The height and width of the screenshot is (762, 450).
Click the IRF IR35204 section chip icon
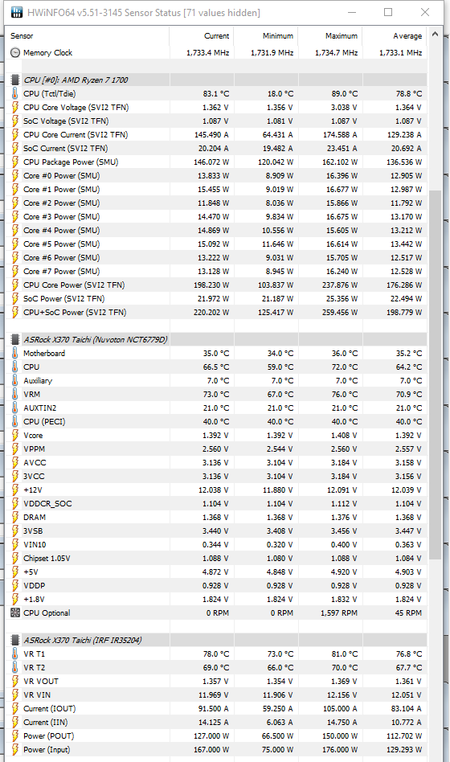16,640
